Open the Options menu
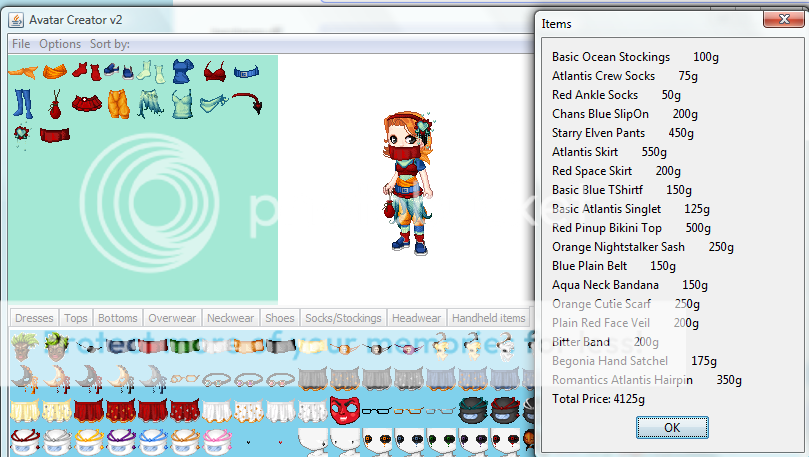Screen dimensions: 809x457 tap(60, 44)
